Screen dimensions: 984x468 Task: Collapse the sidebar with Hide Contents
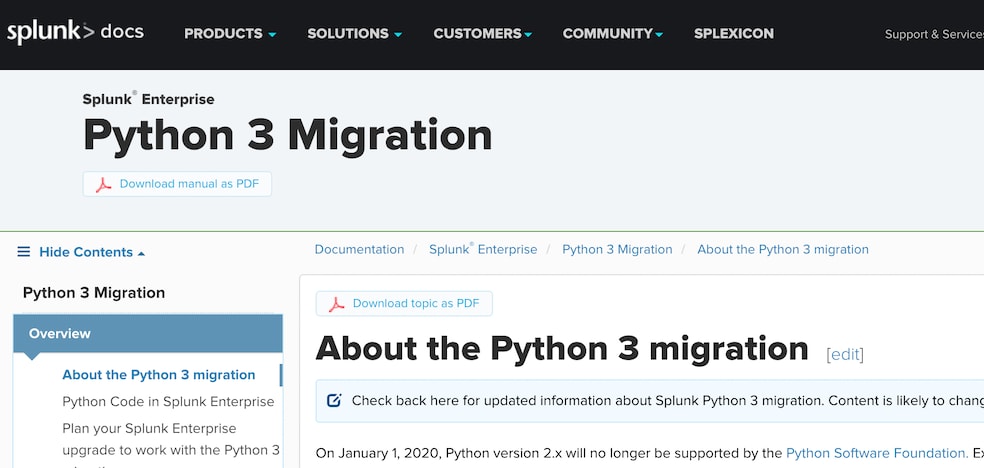92,252
